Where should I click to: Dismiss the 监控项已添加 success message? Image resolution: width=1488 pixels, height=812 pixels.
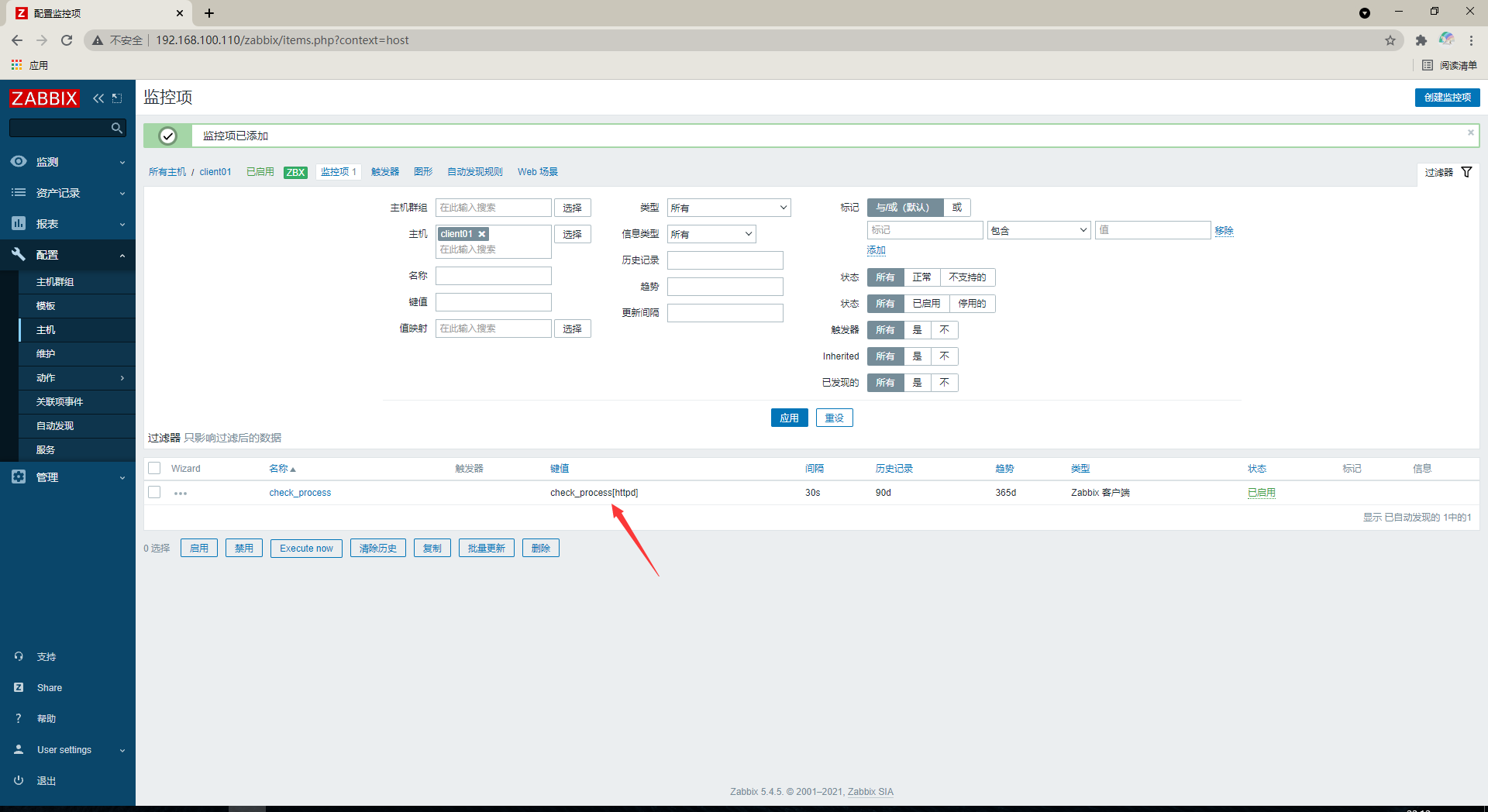click(x=1470, y=132)
